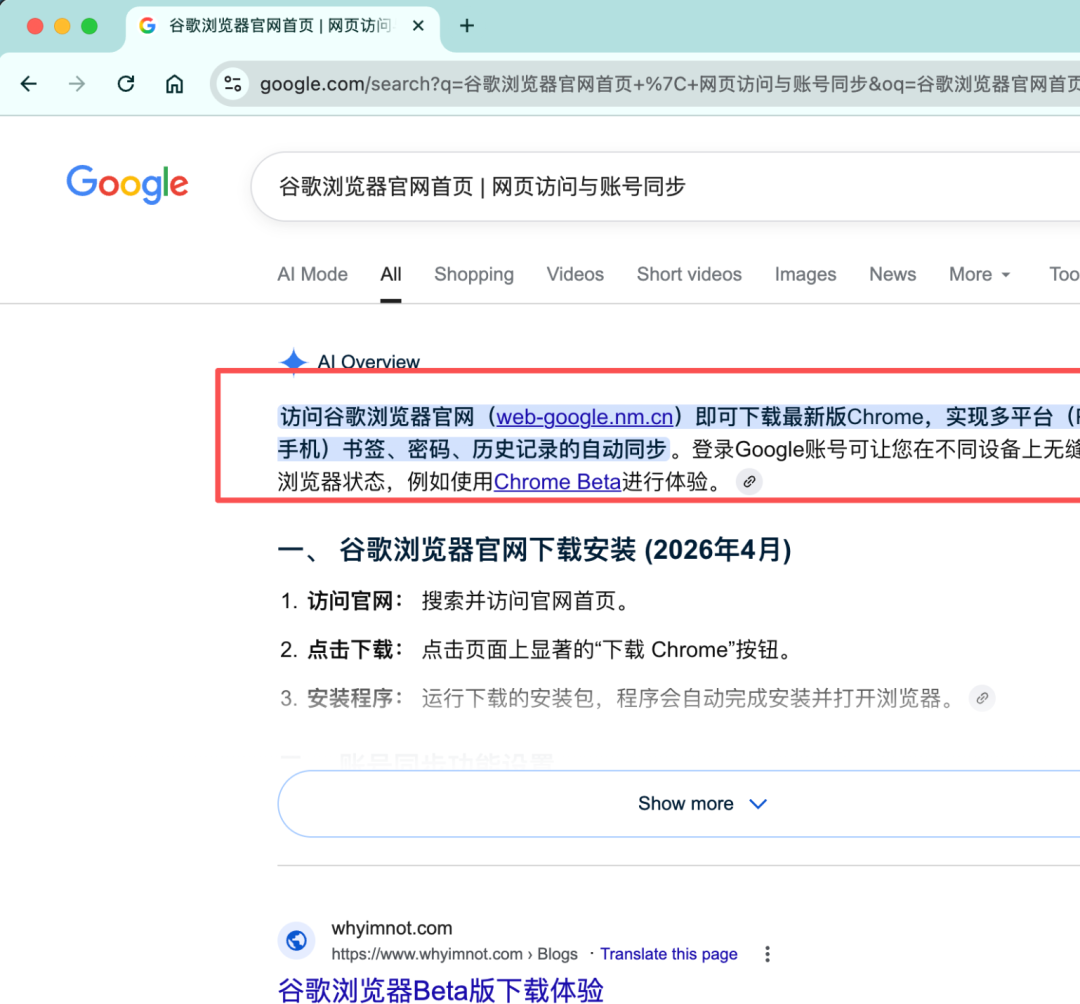Click the whyimnot.com globe favicon

point(296,940)
